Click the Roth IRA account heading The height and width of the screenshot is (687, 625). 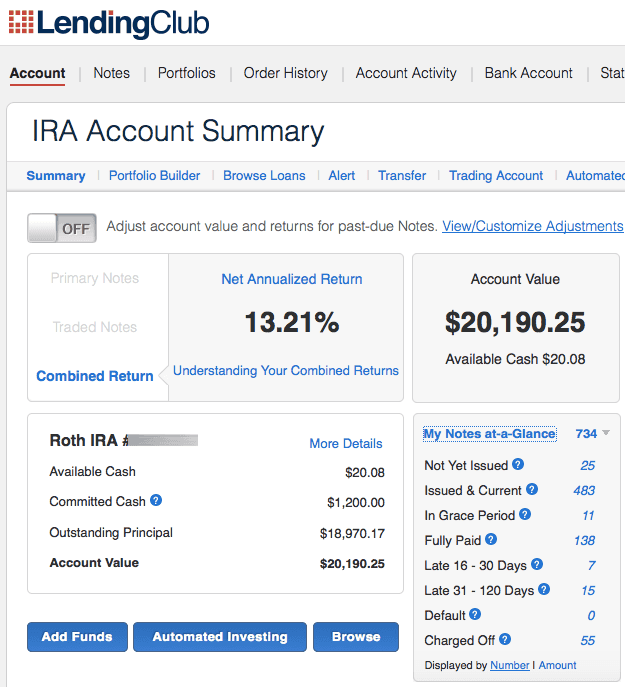pos(124,440)
